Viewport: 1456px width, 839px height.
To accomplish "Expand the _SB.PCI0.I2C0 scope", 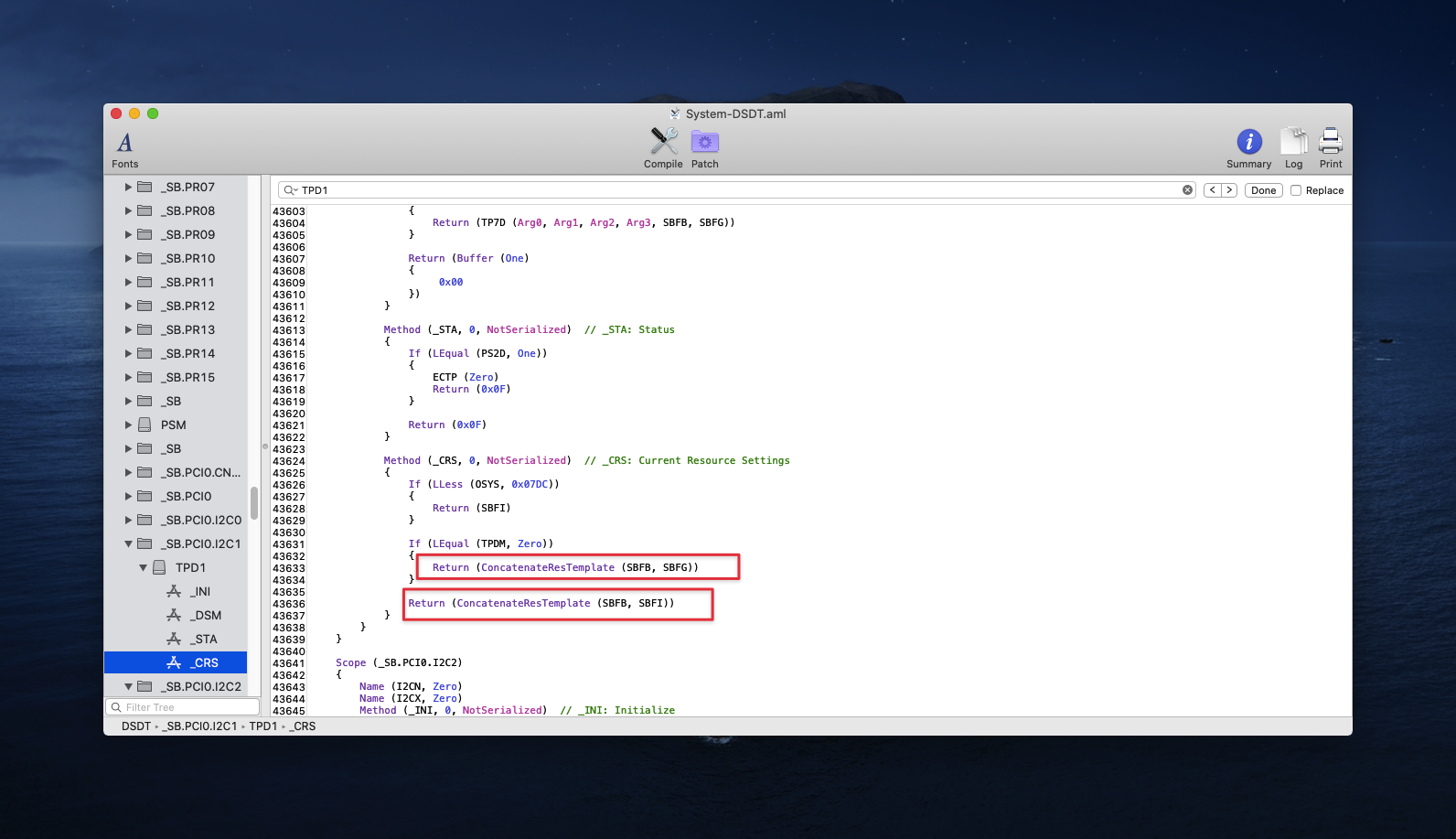I will click(x=129, y=521).
